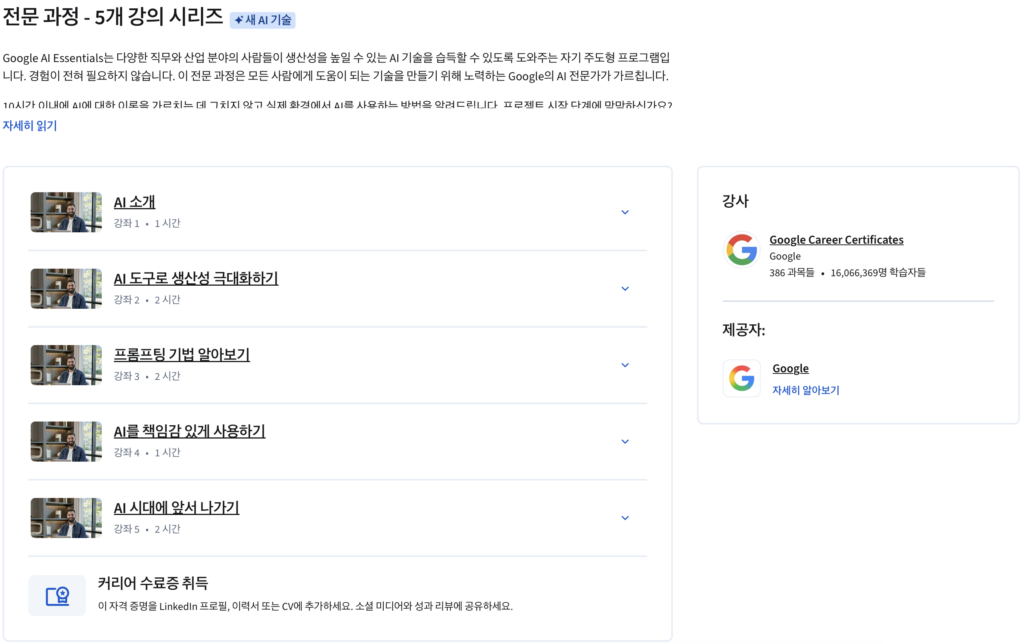Open the Google provider link
The image size is (1024, 644).
coord(790,368)
